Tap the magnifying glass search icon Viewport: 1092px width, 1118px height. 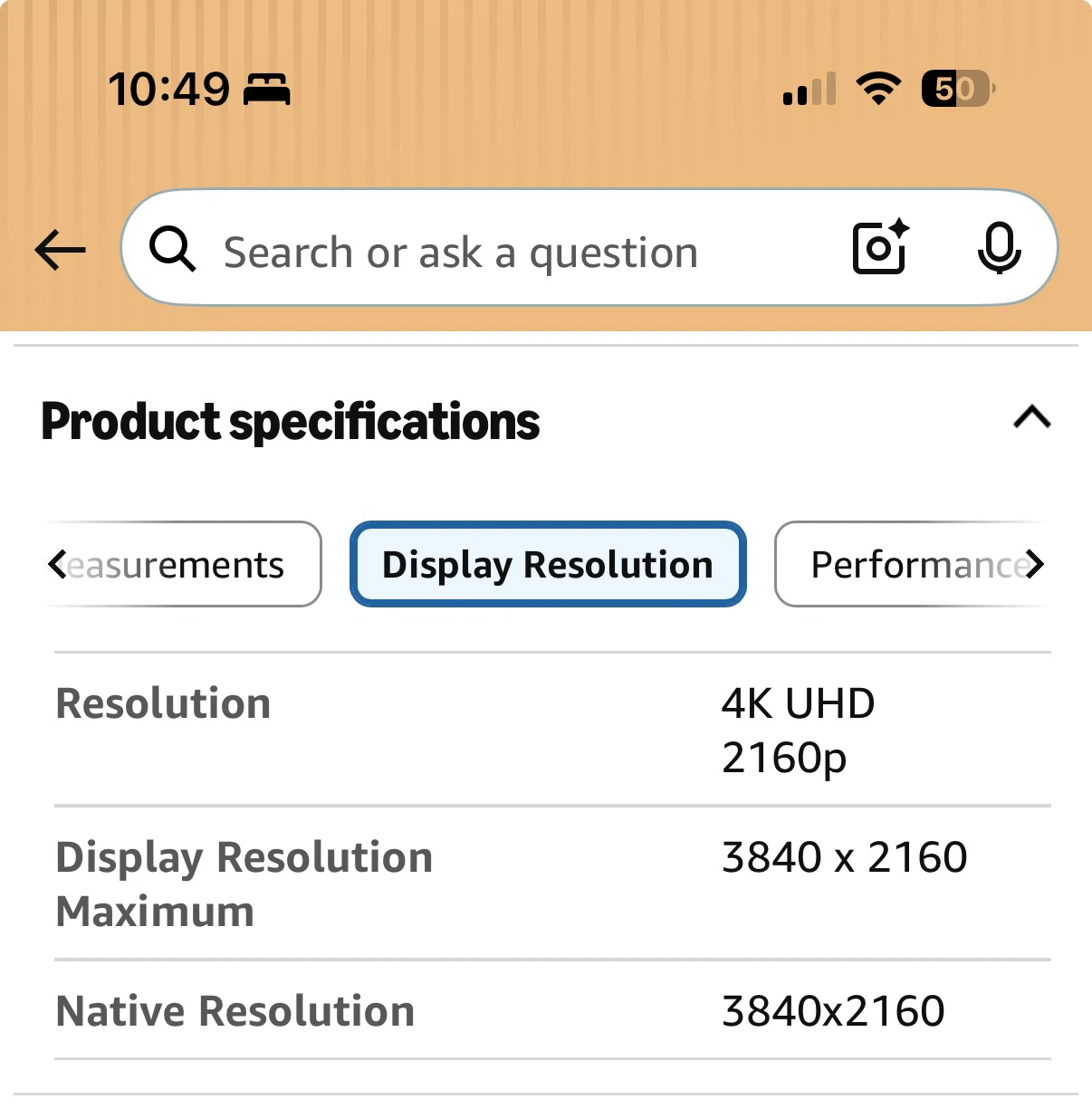click(172, 249)
